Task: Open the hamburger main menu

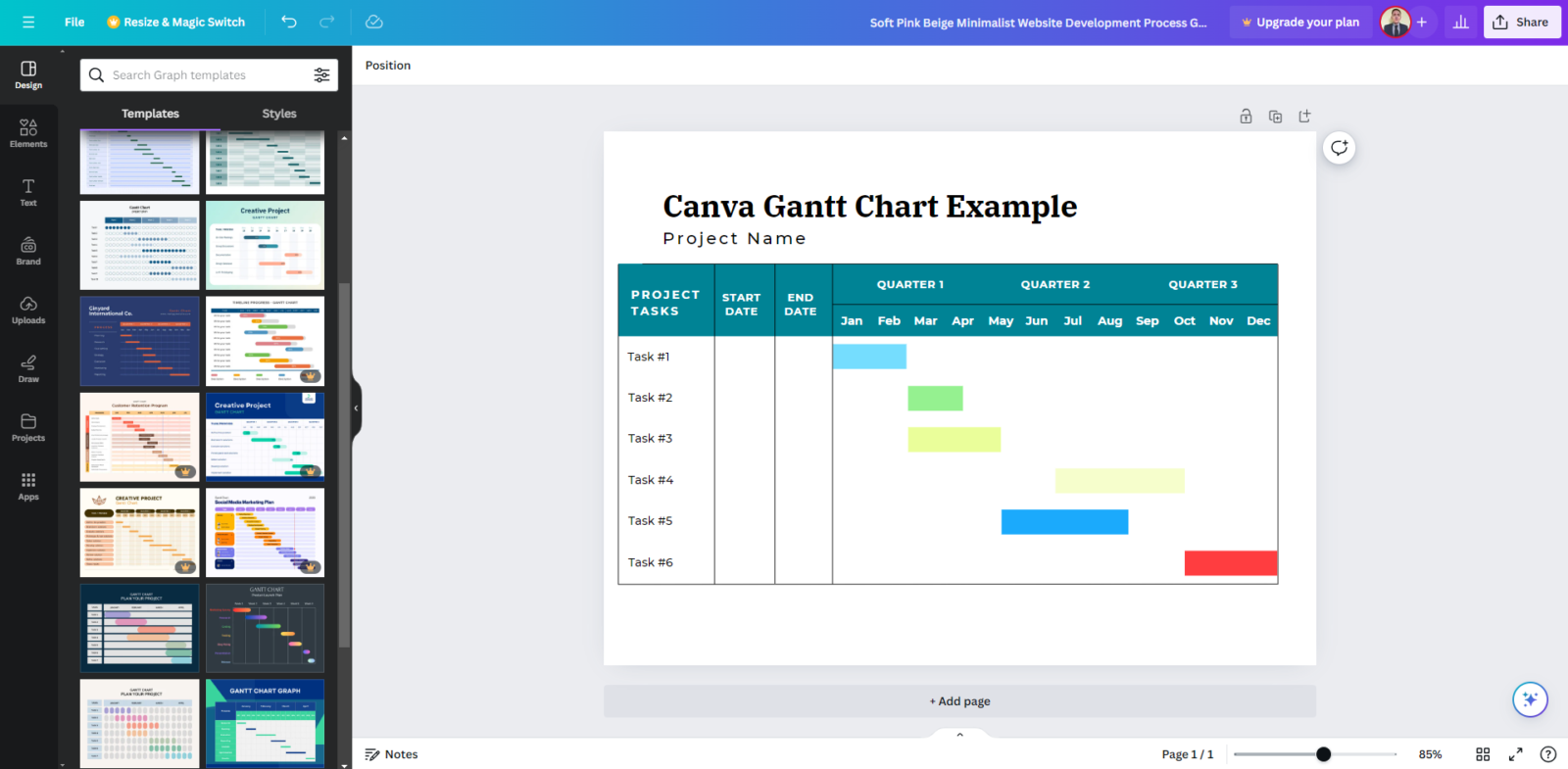Action: (x=28, y=22)
